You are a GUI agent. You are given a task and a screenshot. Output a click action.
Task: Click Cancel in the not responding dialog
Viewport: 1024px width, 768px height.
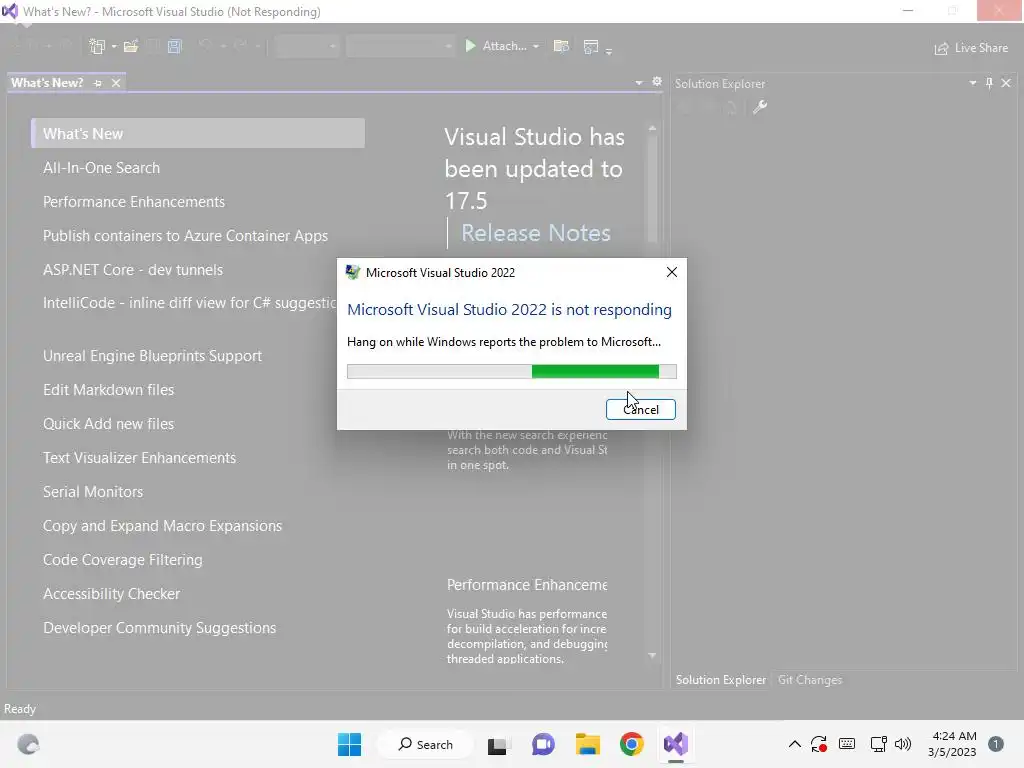point(641,409)
